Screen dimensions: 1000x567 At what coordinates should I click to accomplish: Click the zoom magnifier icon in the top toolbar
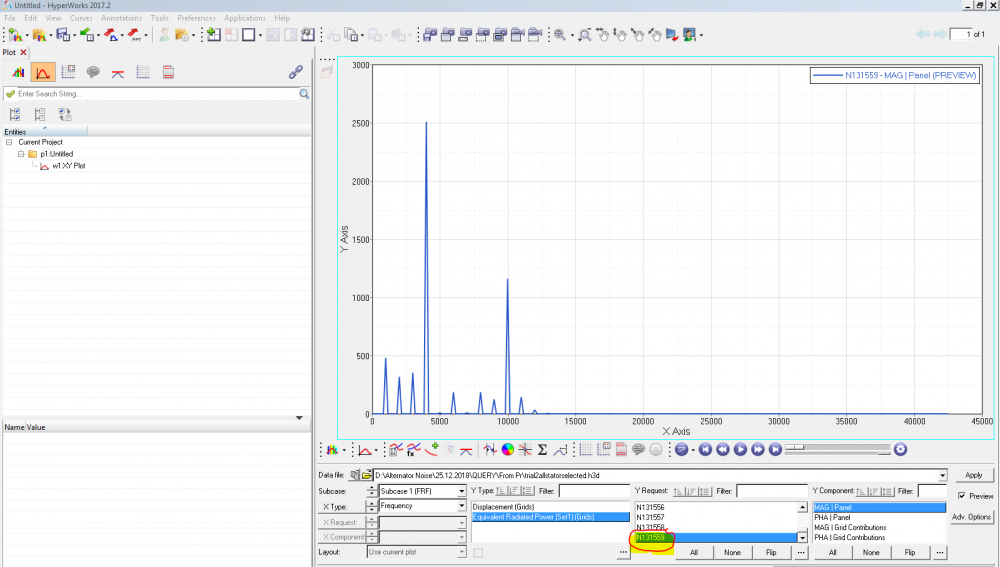(x=559, y=35)
